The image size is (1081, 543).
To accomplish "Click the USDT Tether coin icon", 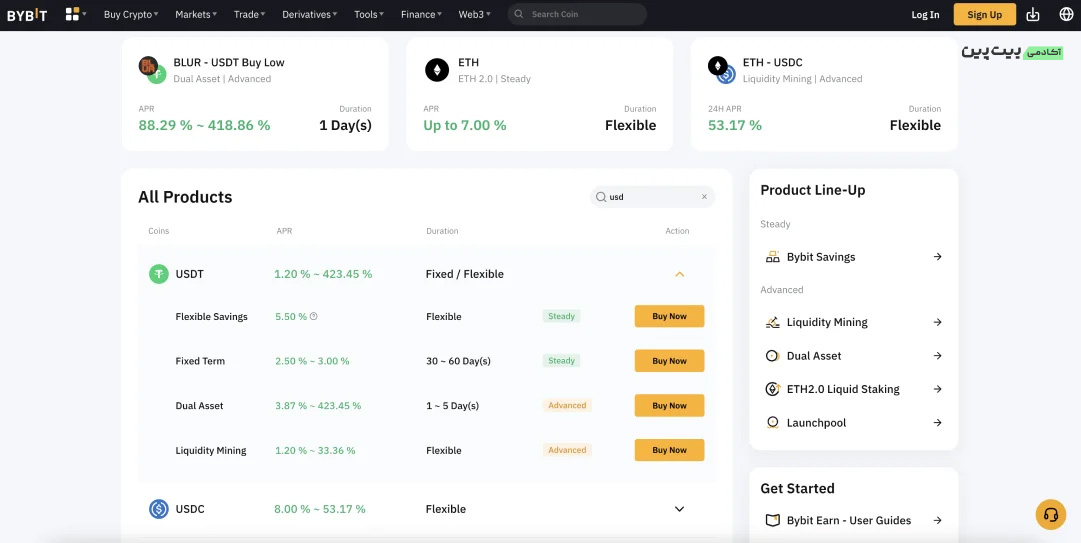I will [x=159, y=274].
